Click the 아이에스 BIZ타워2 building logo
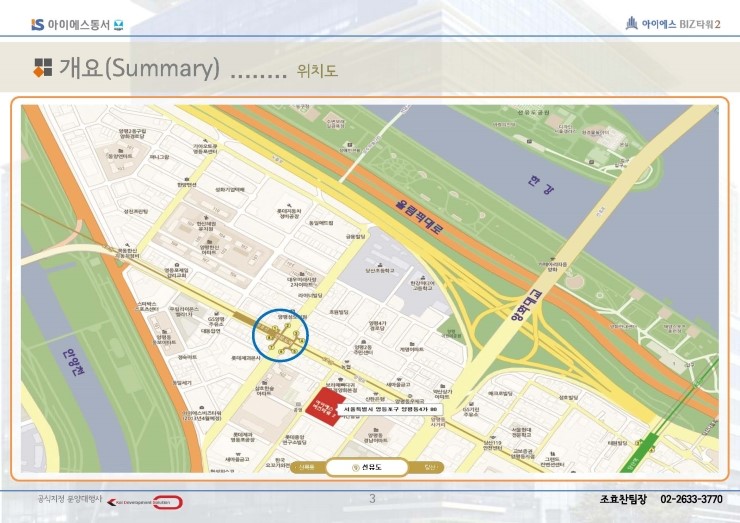740x523 pixels. pyautogui.click(x=631, y=23)
